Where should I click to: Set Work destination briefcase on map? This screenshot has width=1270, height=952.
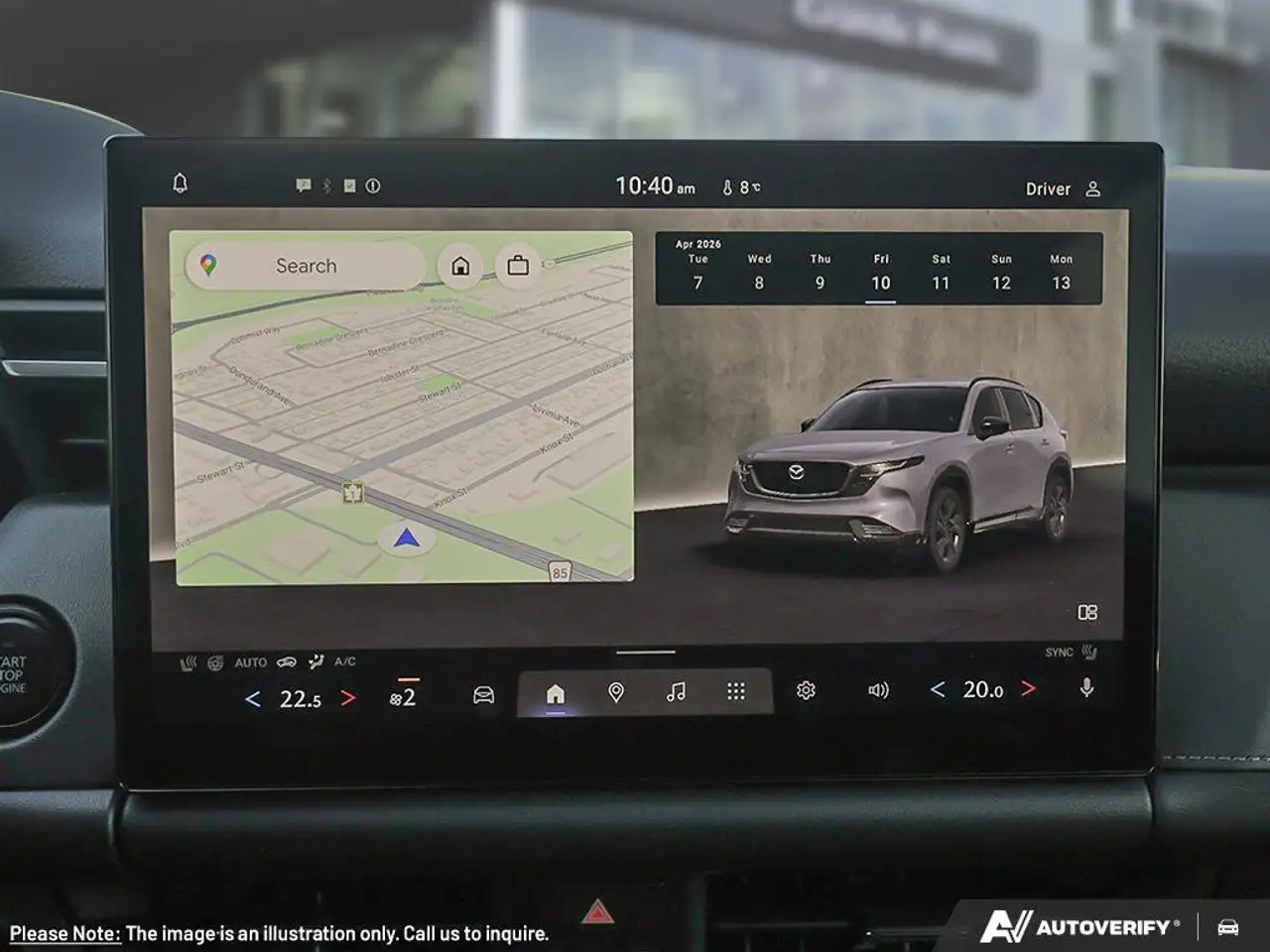pyautogui.click(x=518, y=266)
